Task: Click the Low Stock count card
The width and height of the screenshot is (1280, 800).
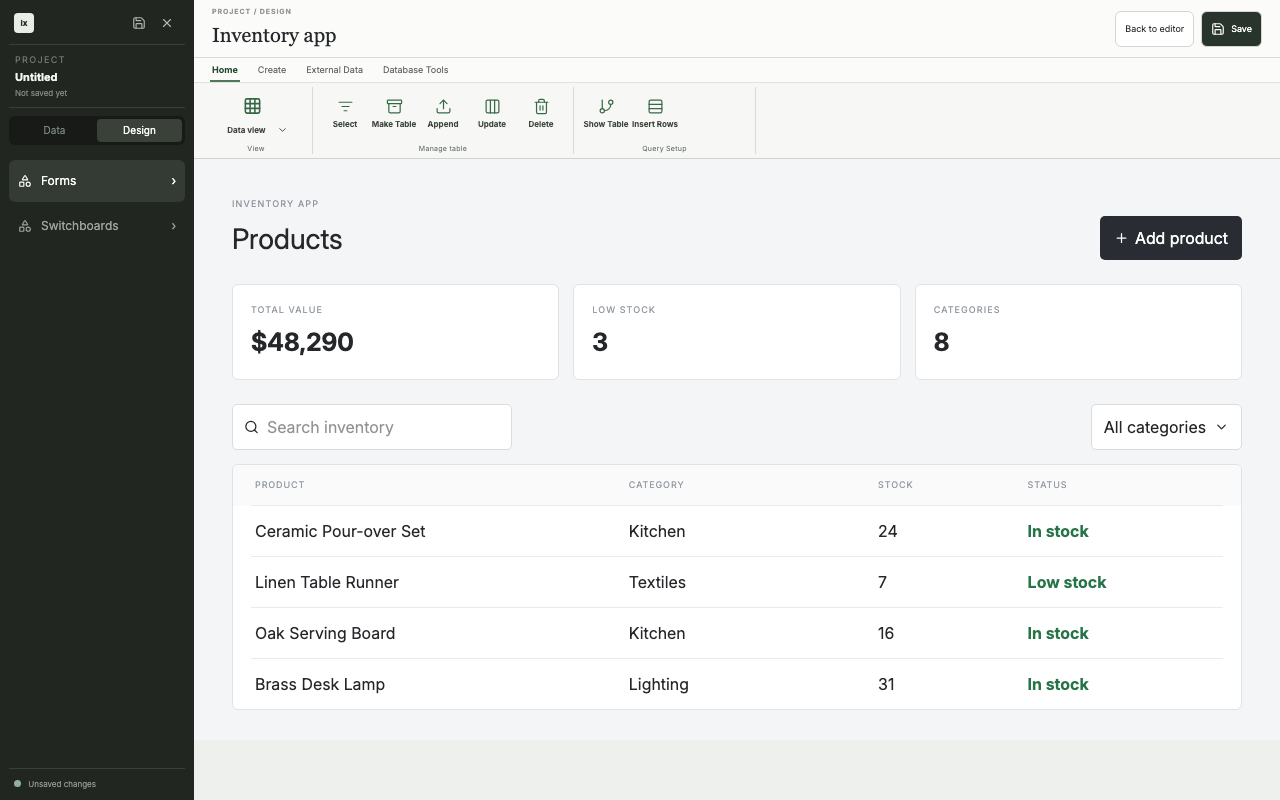Action: [737, 332]
